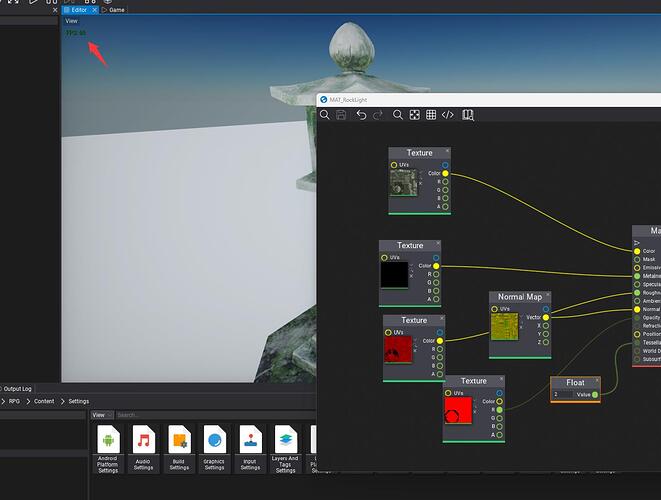Switch to the Game tab
Image resolution: width=661 pixels, height=500 pixels.
pos(113,10)
